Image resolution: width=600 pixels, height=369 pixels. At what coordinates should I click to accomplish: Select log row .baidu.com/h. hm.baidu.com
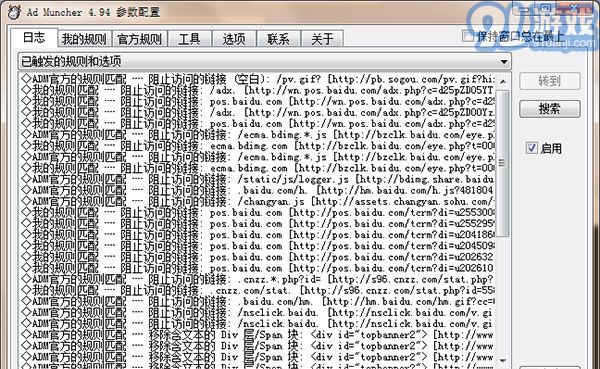(258, 190)
